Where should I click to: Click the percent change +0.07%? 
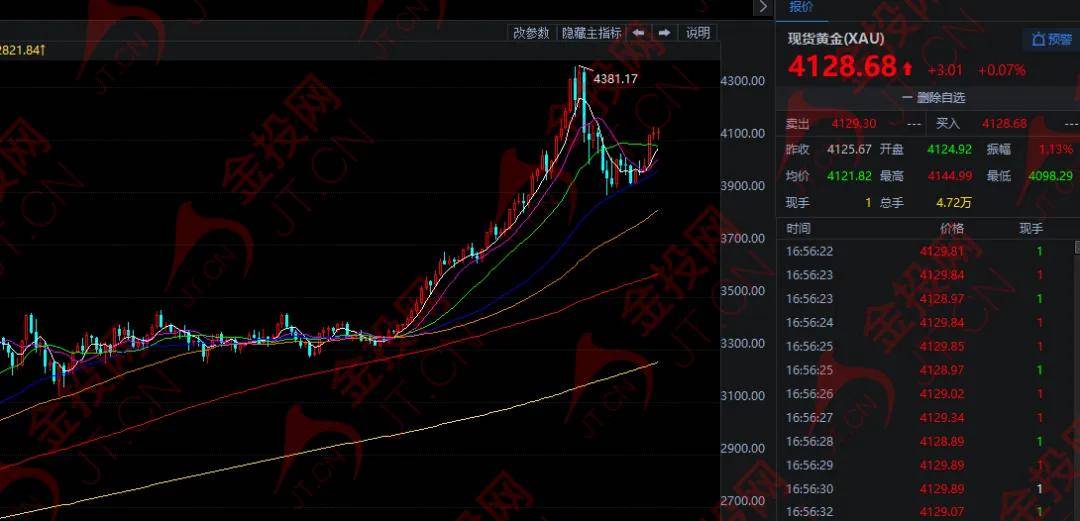(1001, 70)
